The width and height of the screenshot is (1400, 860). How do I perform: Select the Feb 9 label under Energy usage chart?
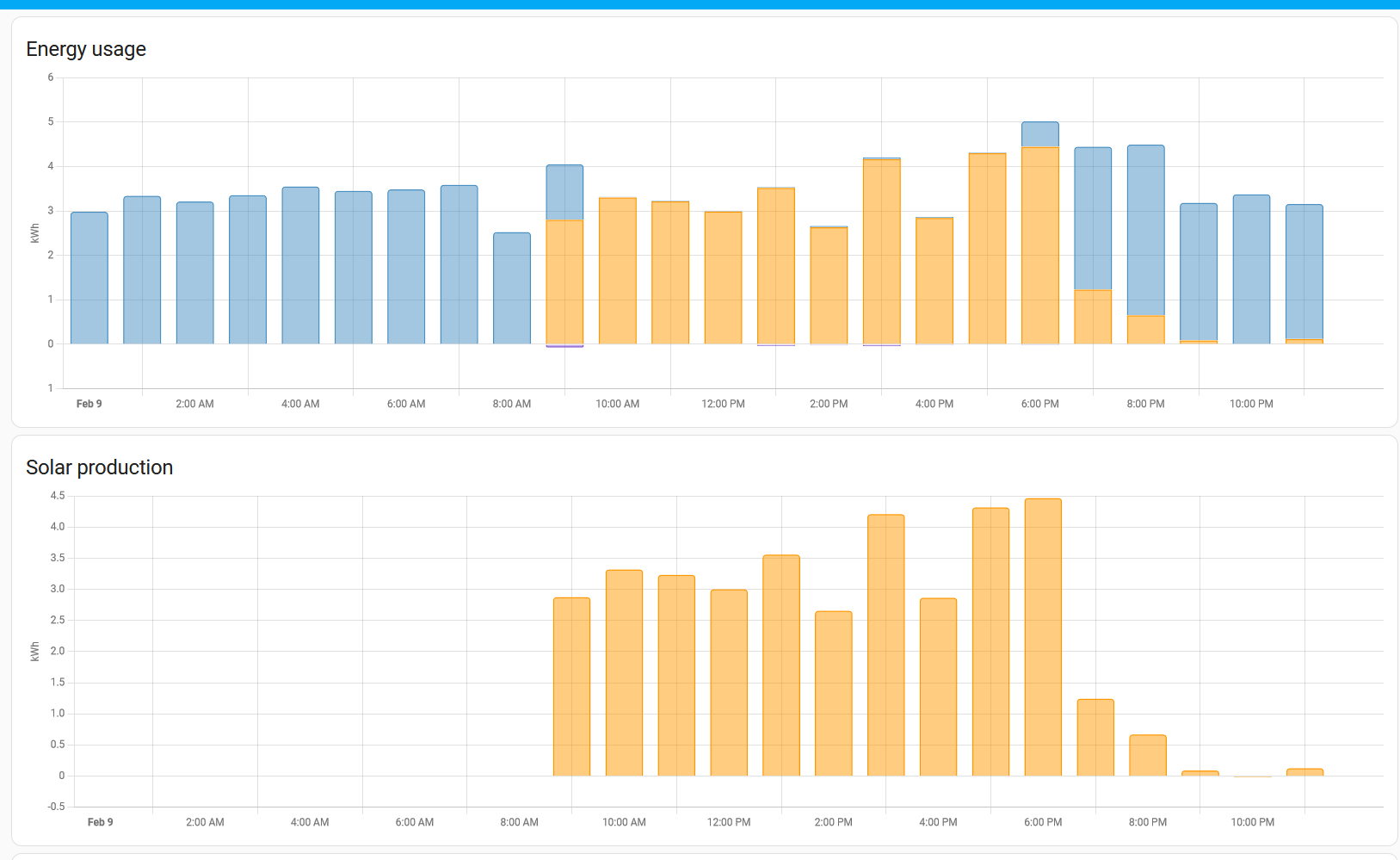pyautogui.click(x=89, y=403)
